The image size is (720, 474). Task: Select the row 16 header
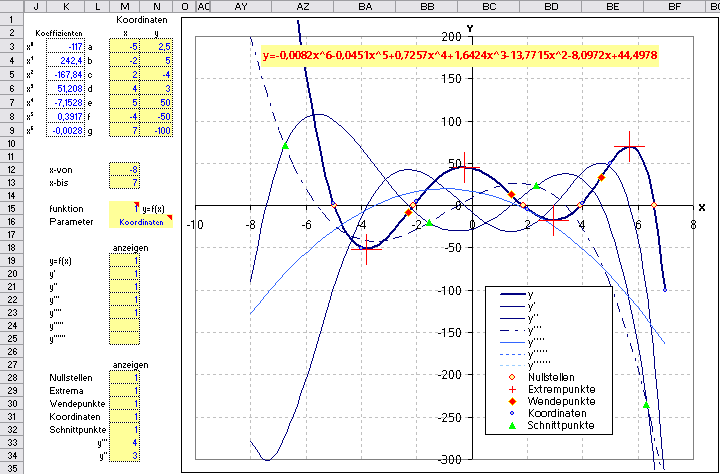[9, 221]
